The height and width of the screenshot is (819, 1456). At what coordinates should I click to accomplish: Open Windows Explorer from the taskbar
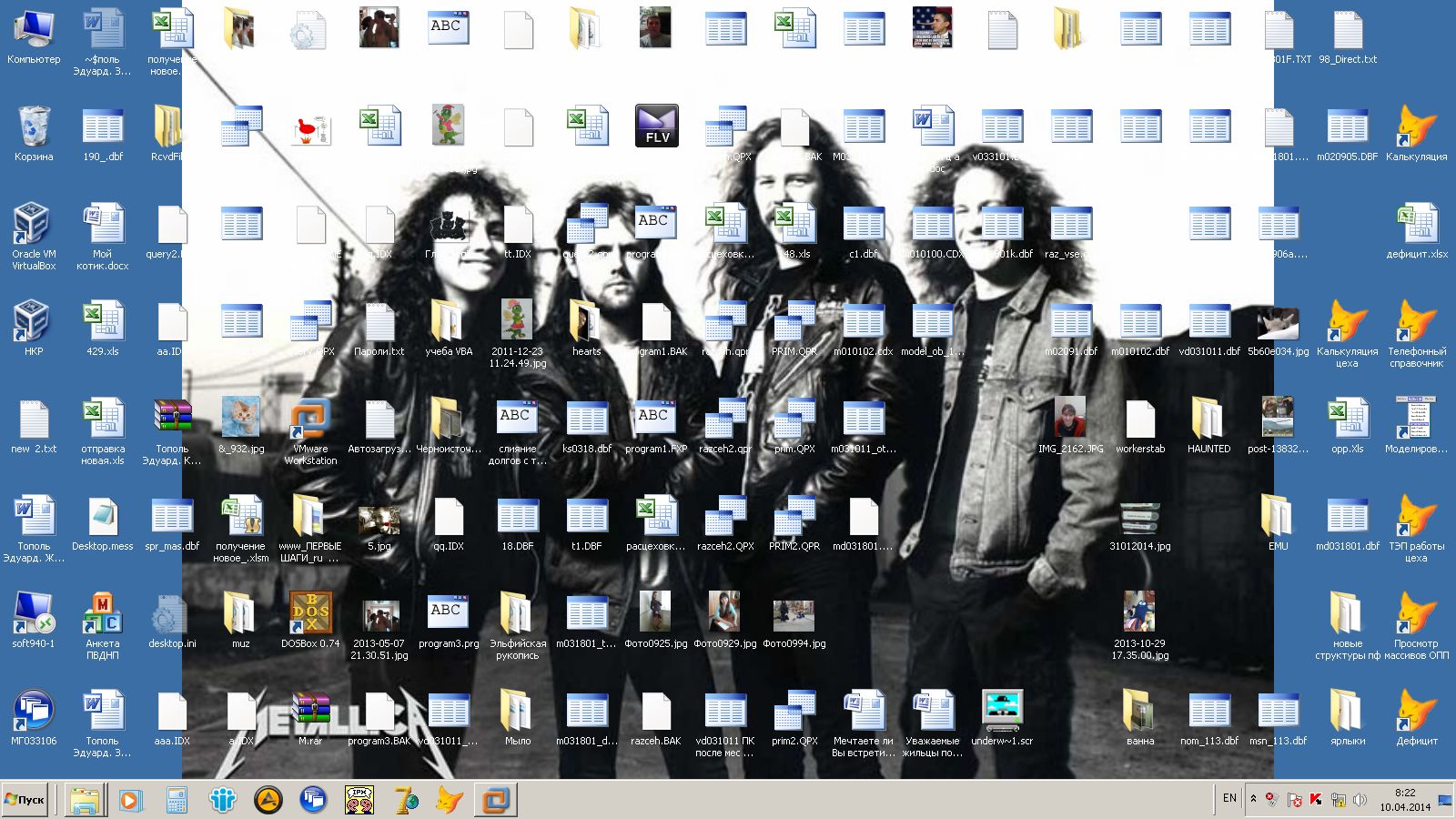click(85, 800)
